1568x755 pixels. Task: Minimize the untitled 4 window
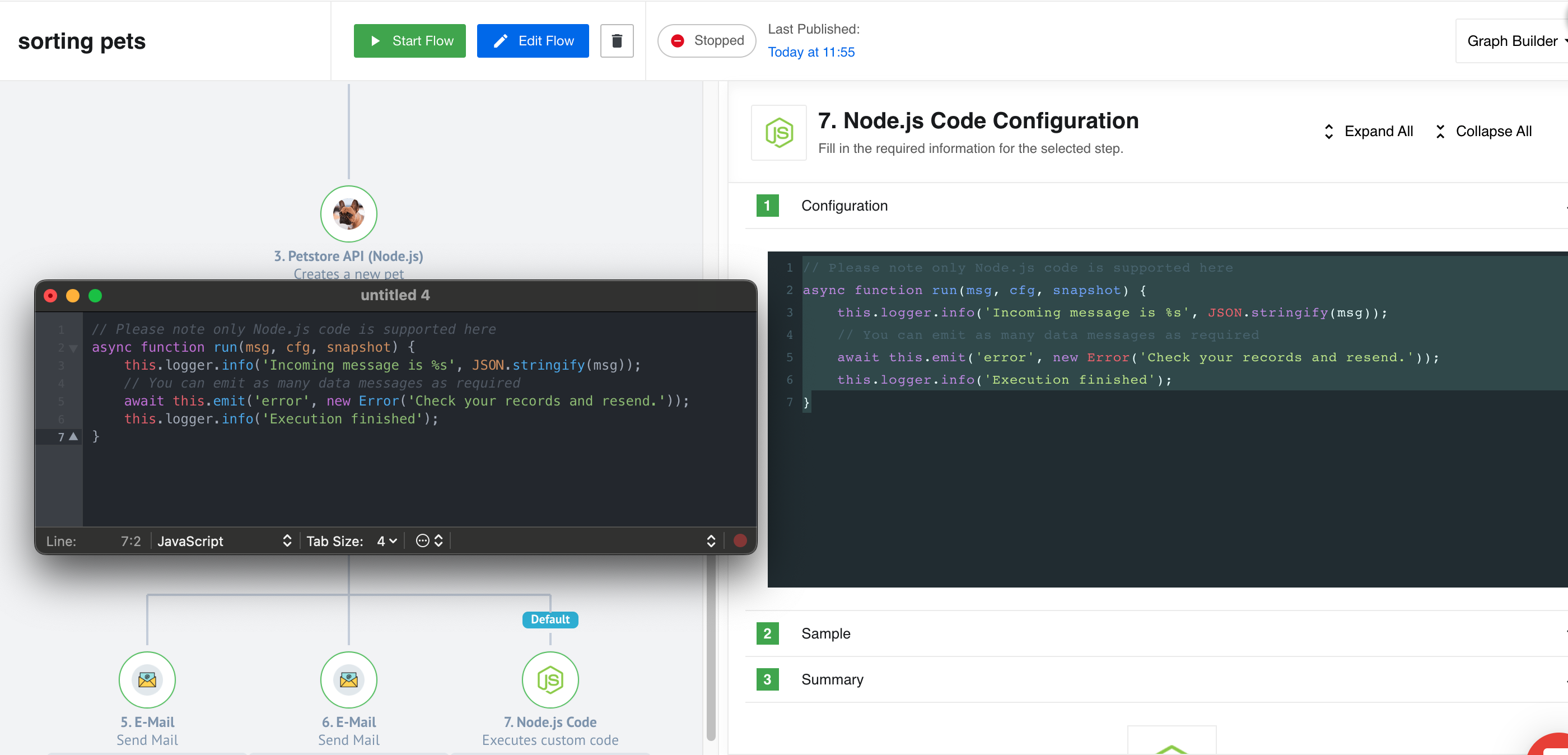click(x=72, y=296)
